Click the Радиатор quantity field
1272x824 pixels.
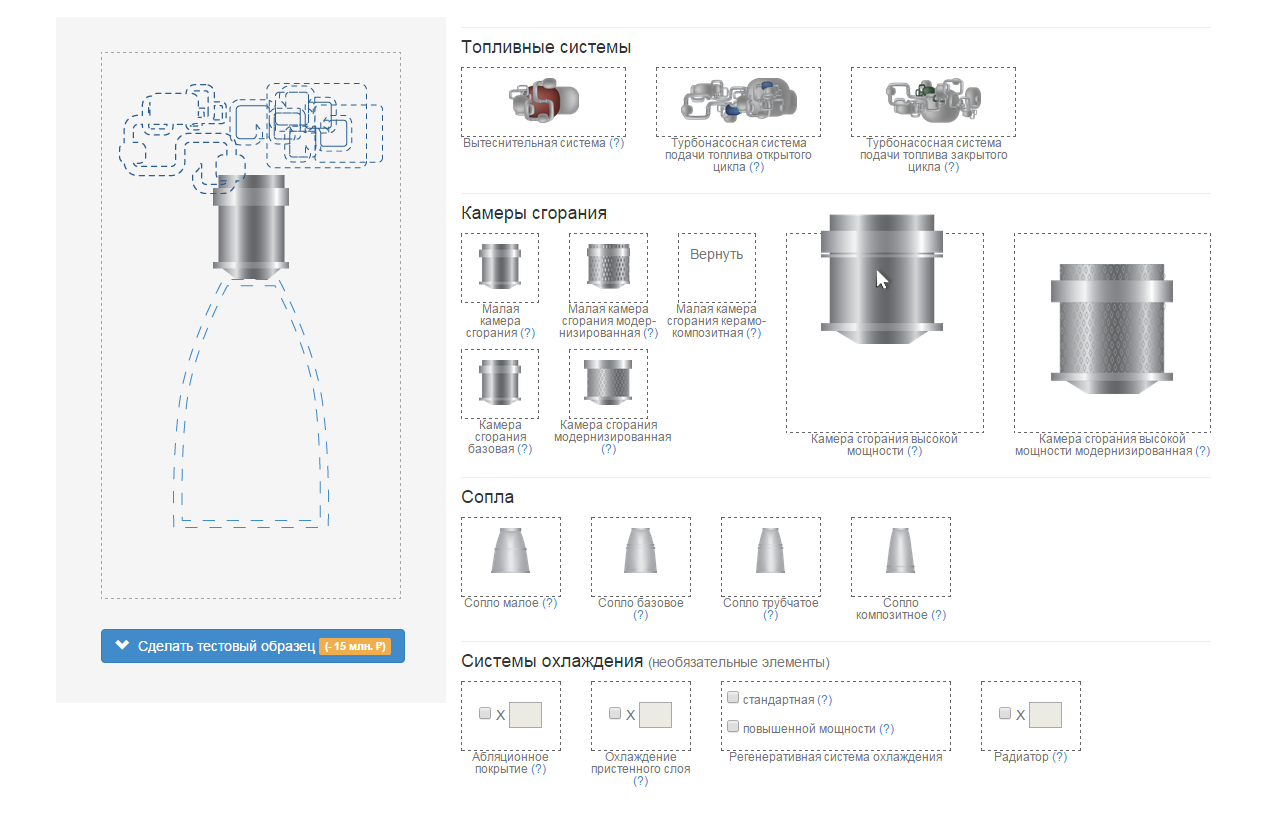(1045, 715)
